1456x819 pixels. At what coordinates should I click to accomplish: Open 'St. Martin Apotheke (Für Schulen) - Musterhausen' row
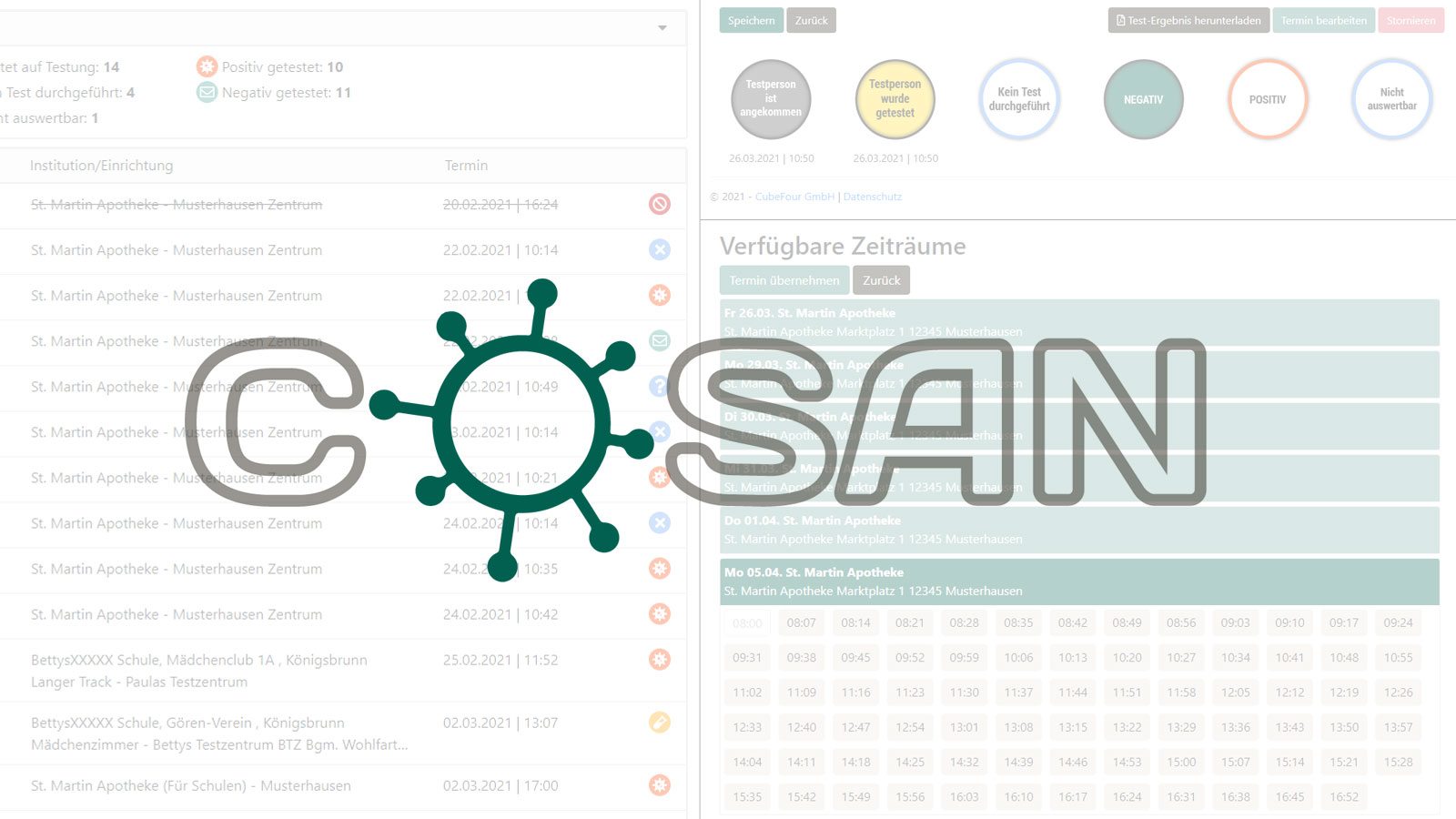point(343,785)
